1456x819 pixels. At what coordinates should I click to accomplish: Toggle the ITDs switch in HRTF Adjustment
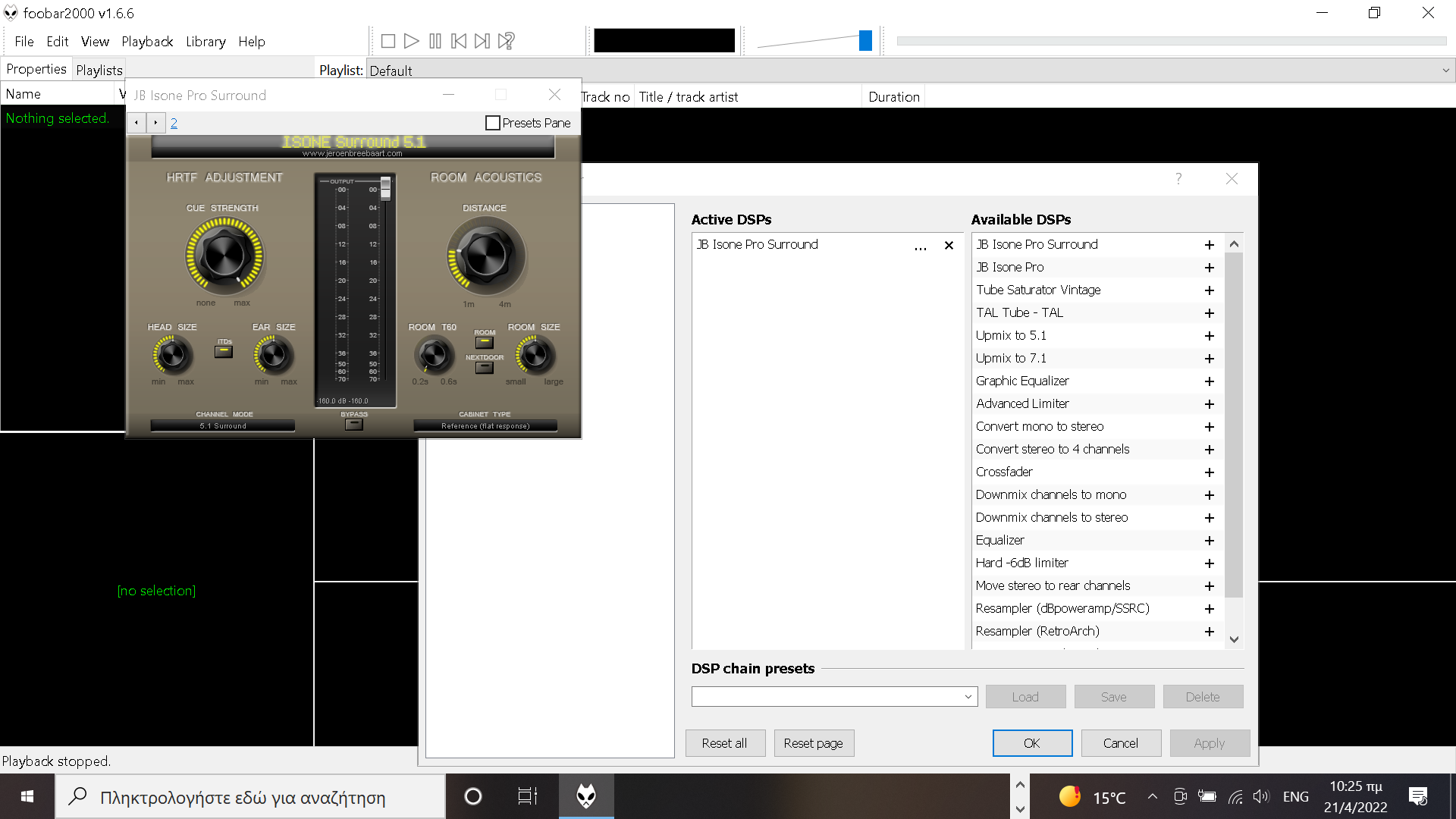224,351
